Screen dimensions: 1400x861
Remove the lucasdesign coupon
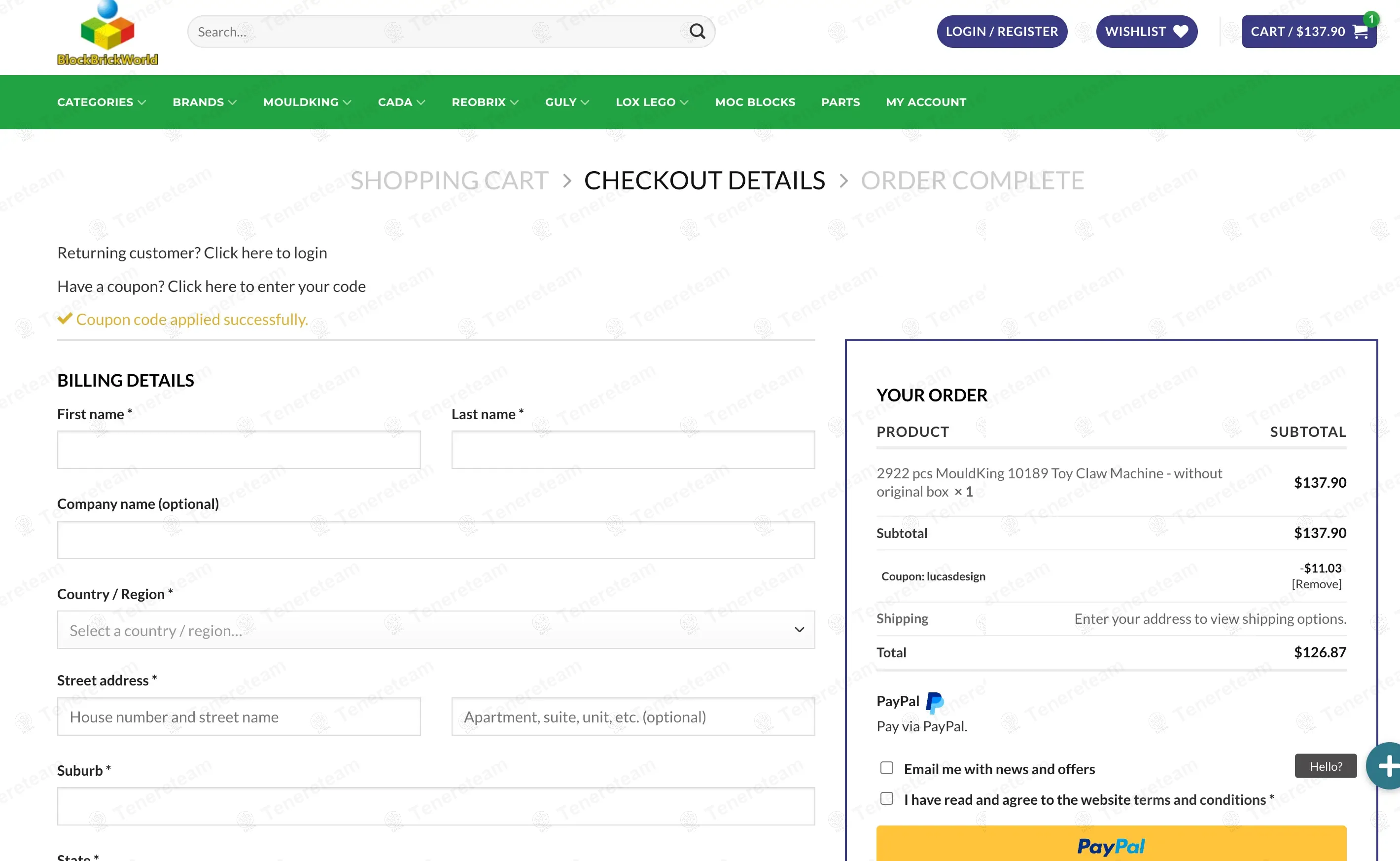pyautogui.click(x=1316, y=584)
